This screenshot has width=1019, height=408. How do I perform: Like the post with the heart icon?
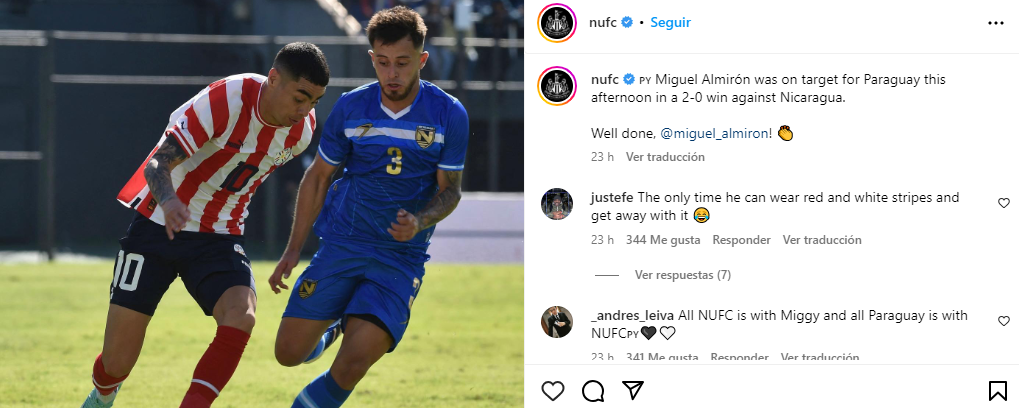pos(552,390)
